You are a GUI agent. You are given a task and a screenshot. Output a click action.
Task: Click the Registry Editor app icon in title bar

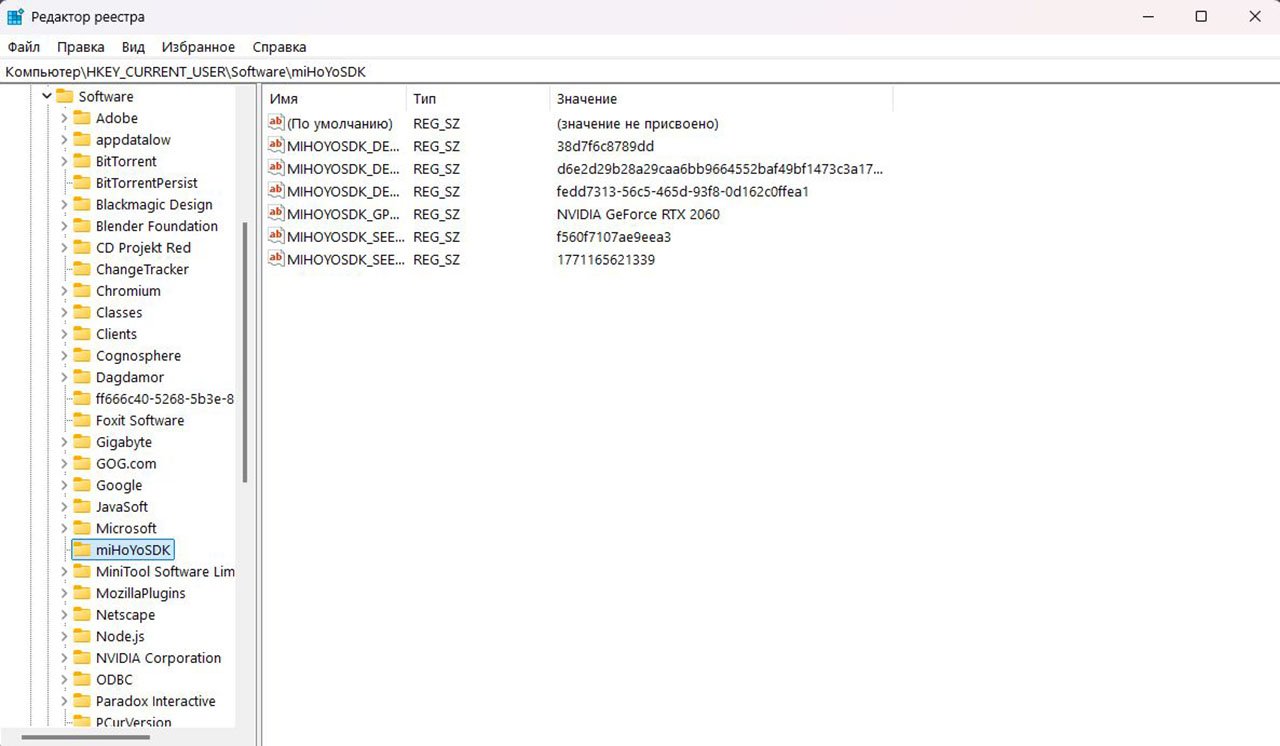point(16,17)
